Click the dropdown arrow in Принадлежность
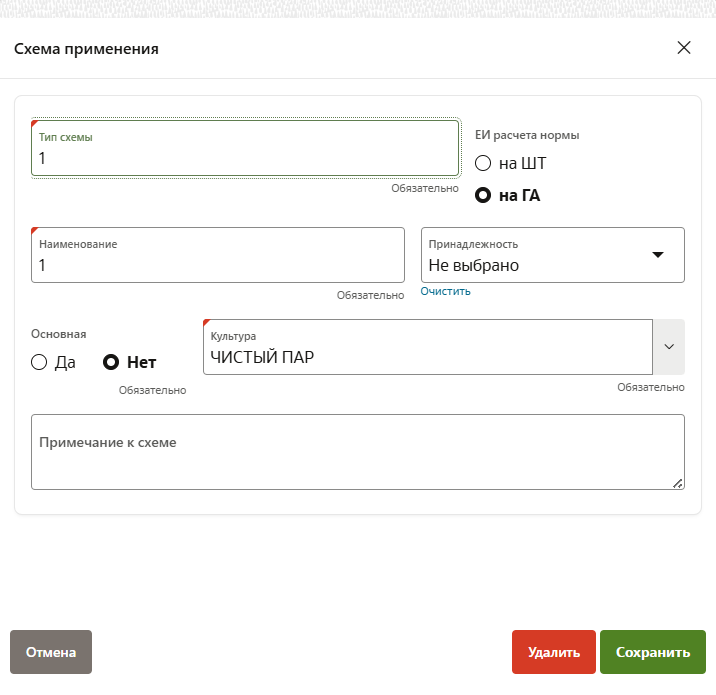Image resolution: width=716 pixels, height=695 pixels. [658, 255]
